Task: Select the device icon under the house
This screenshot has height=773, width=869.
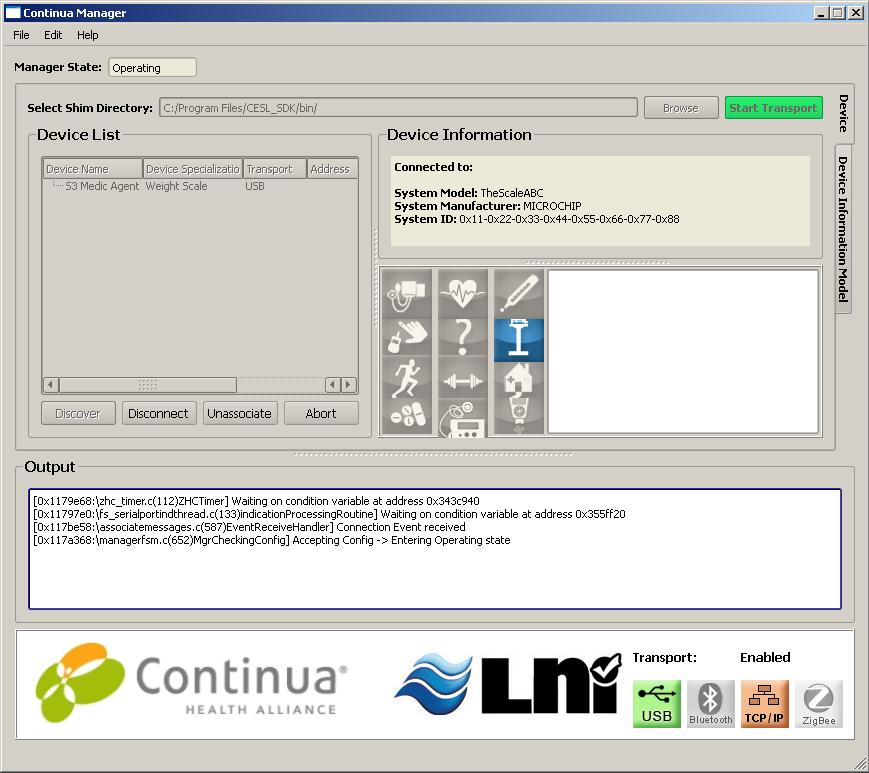Action: pos(519,414)
